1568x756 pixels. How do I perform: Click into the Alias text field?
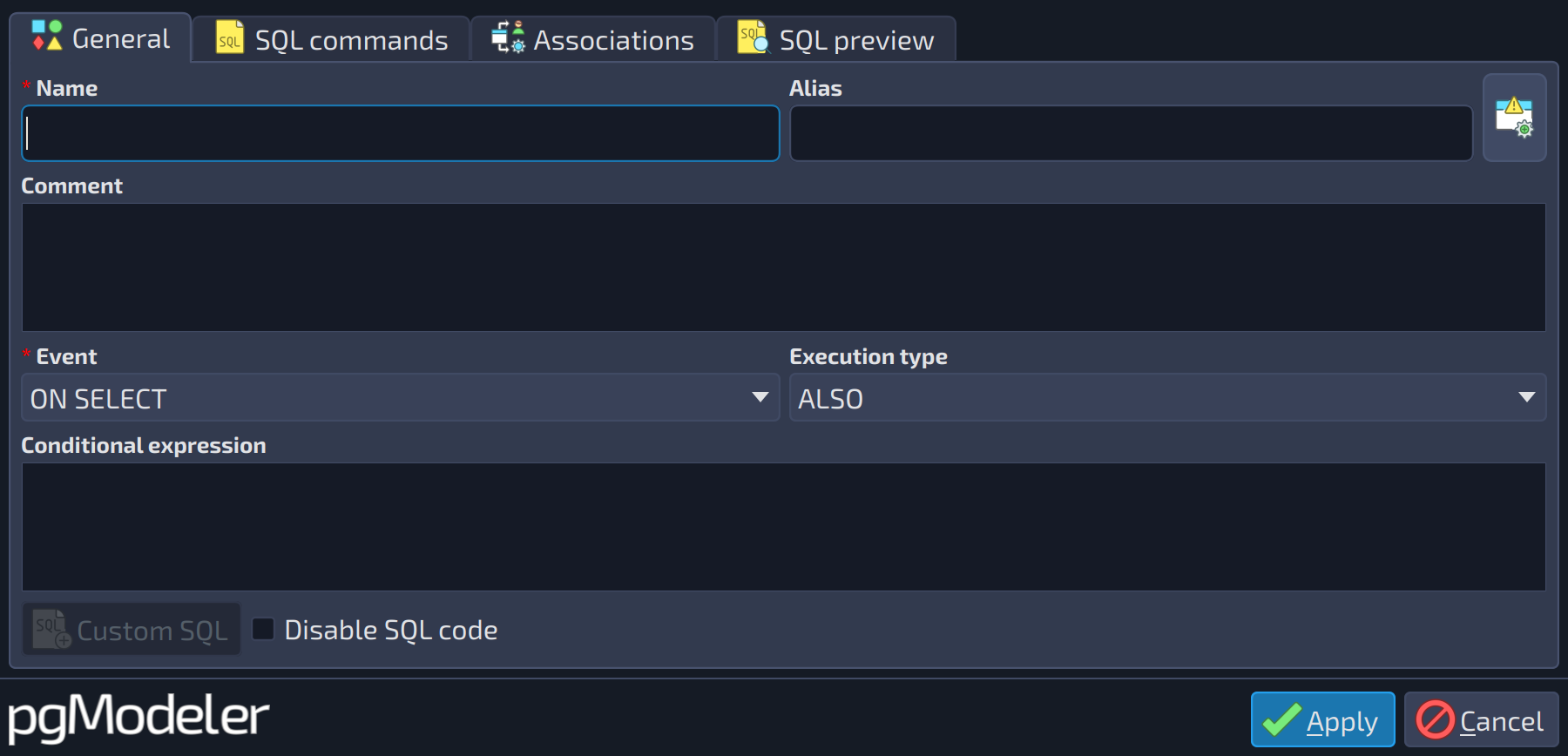point(1132,133)
